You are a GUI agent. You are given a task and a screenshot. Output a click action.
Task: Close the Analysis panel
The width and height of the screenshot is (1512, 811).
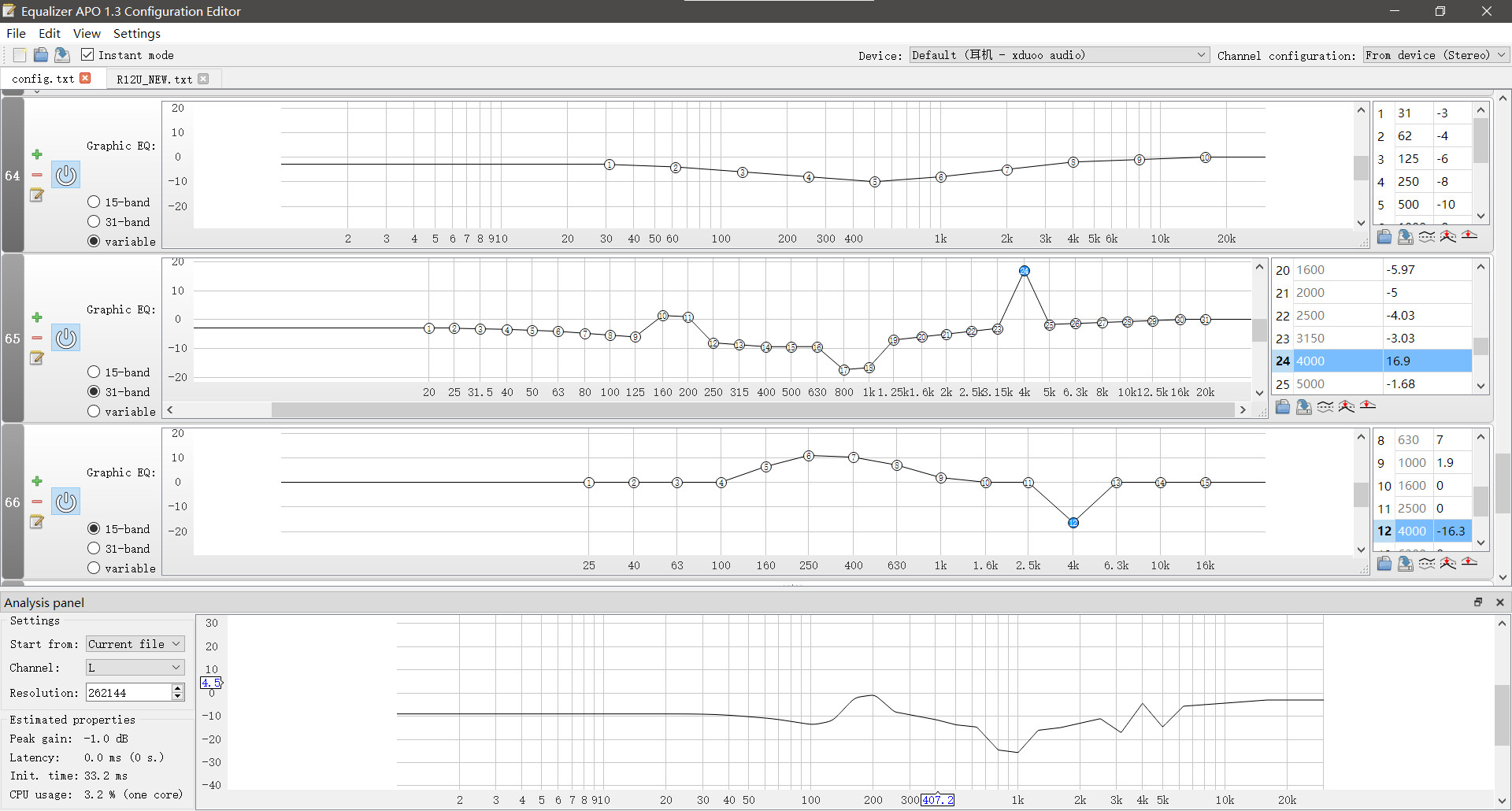pos(1500,602)
